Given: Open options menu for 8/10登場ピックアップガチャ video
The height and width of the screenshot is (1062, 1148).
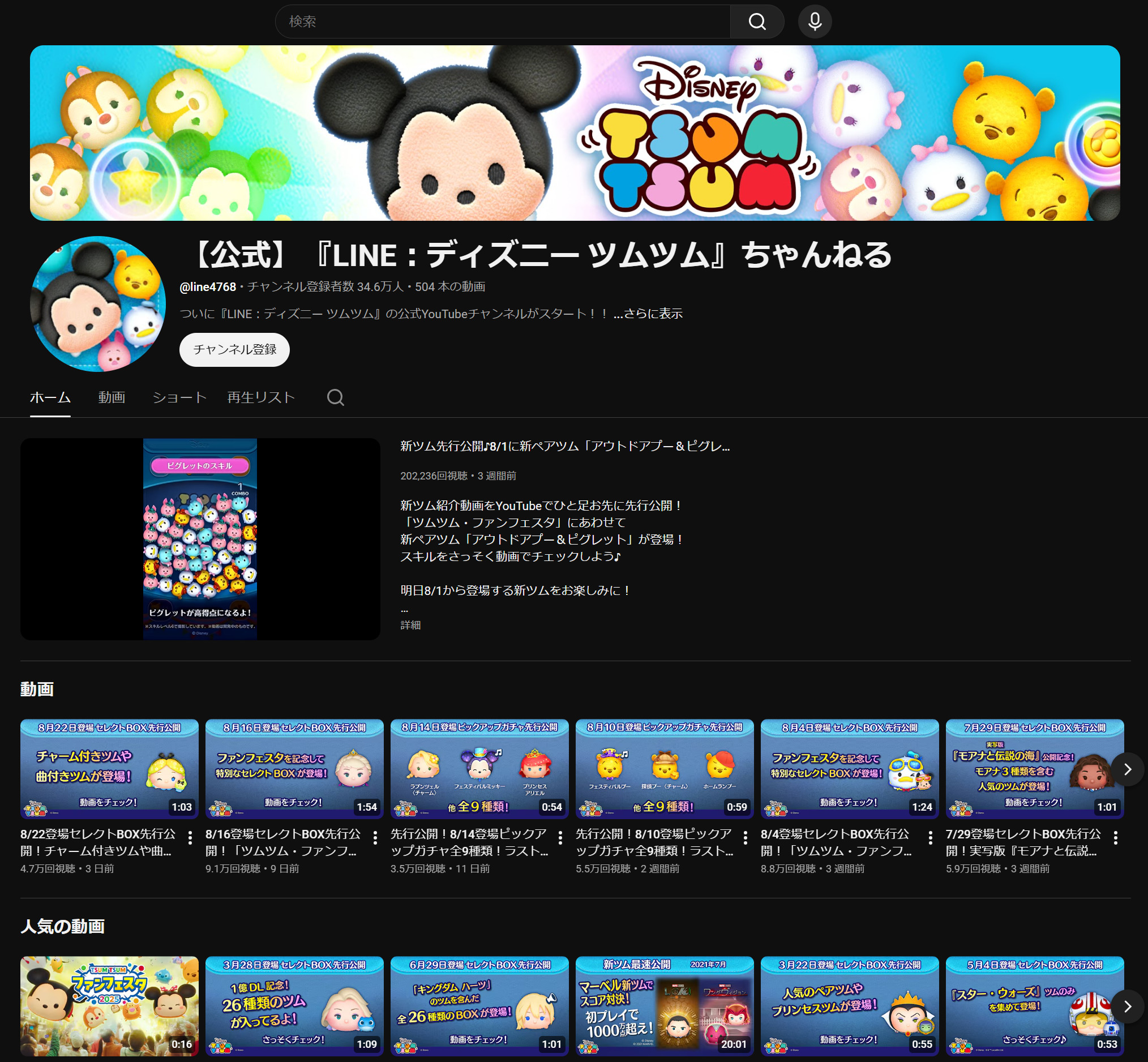Looking at the screenshot, I should click(745, 837).
